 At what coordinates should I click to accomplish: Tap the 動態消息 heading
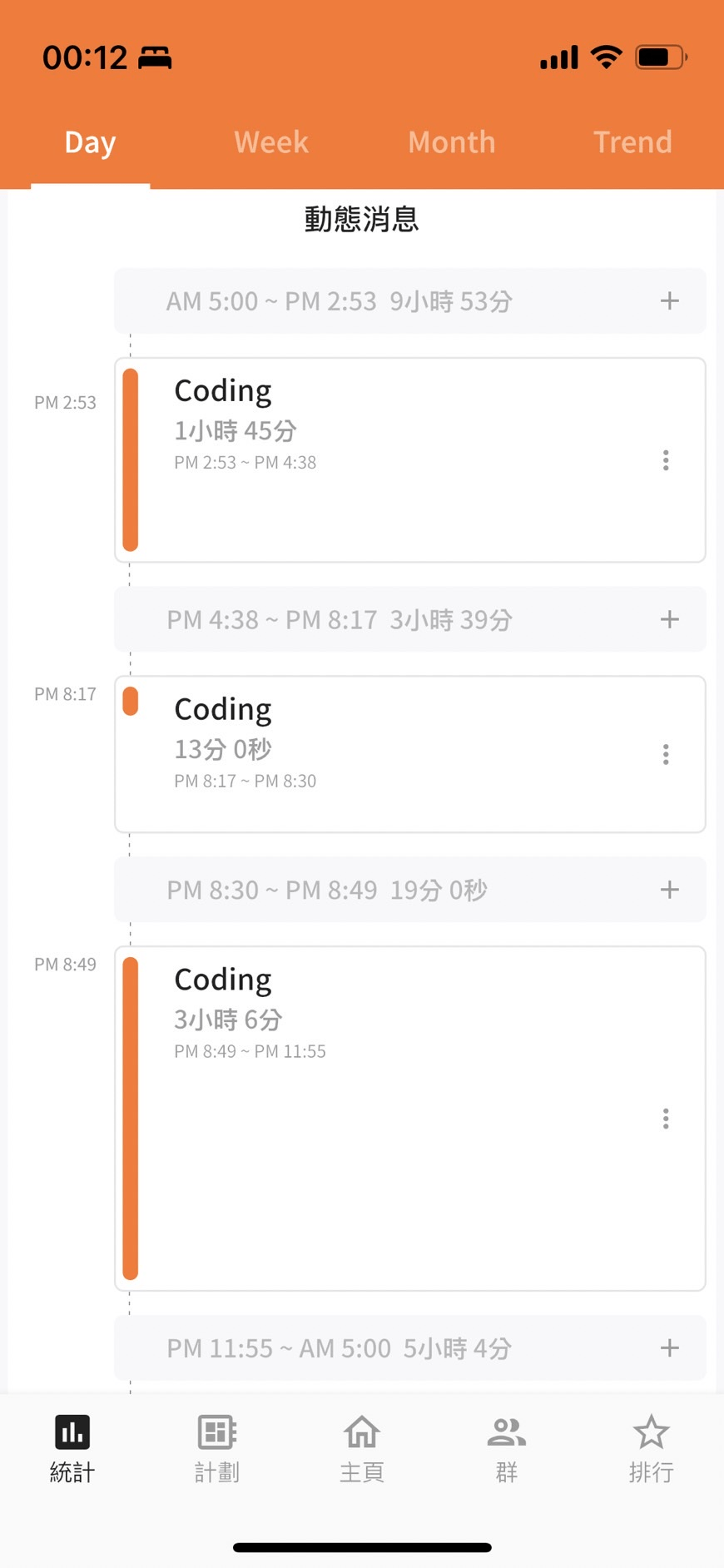click(361, 219)
